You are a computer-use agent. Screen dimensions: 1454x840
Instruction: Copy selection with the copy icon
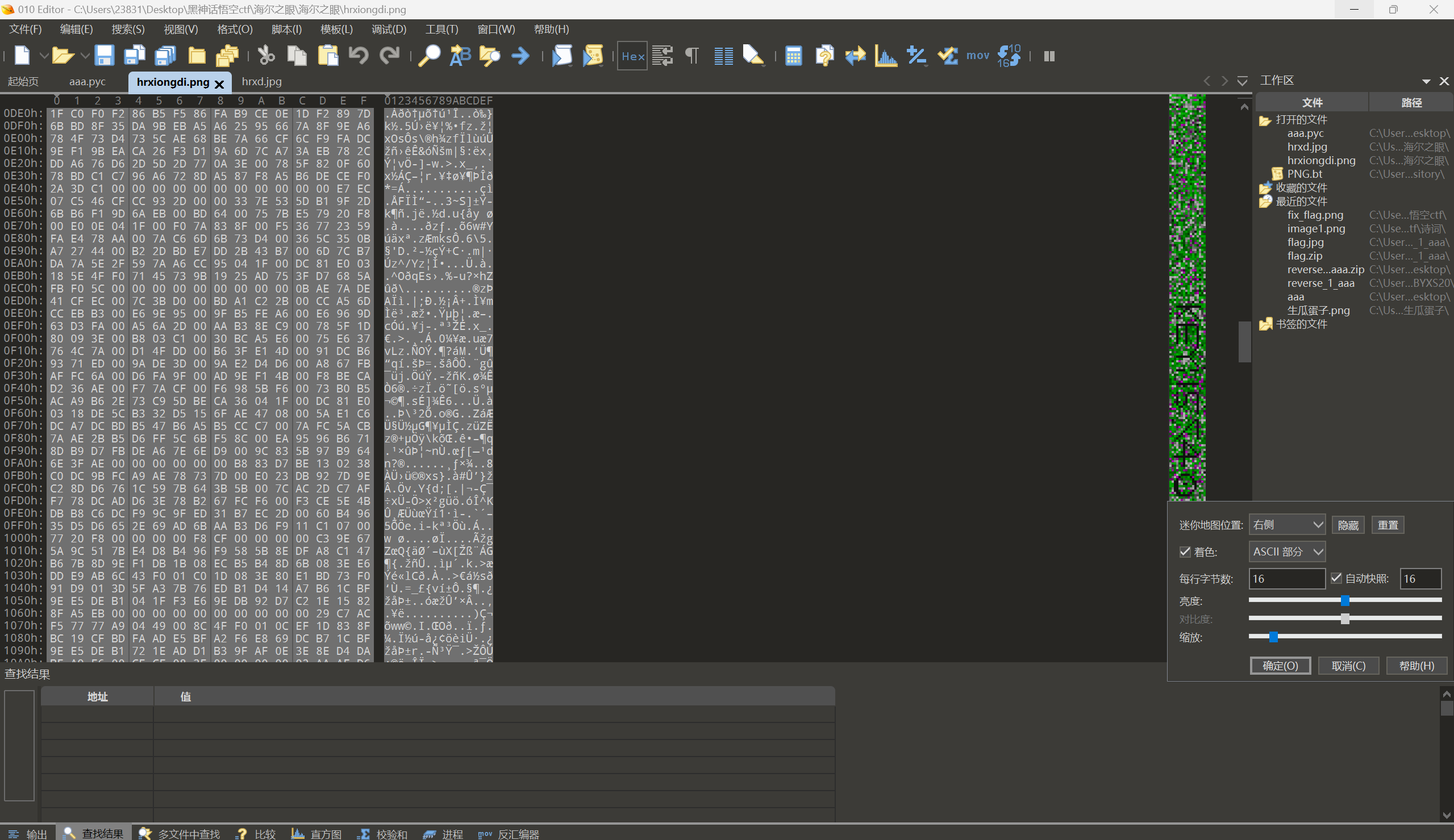point(297,56)
